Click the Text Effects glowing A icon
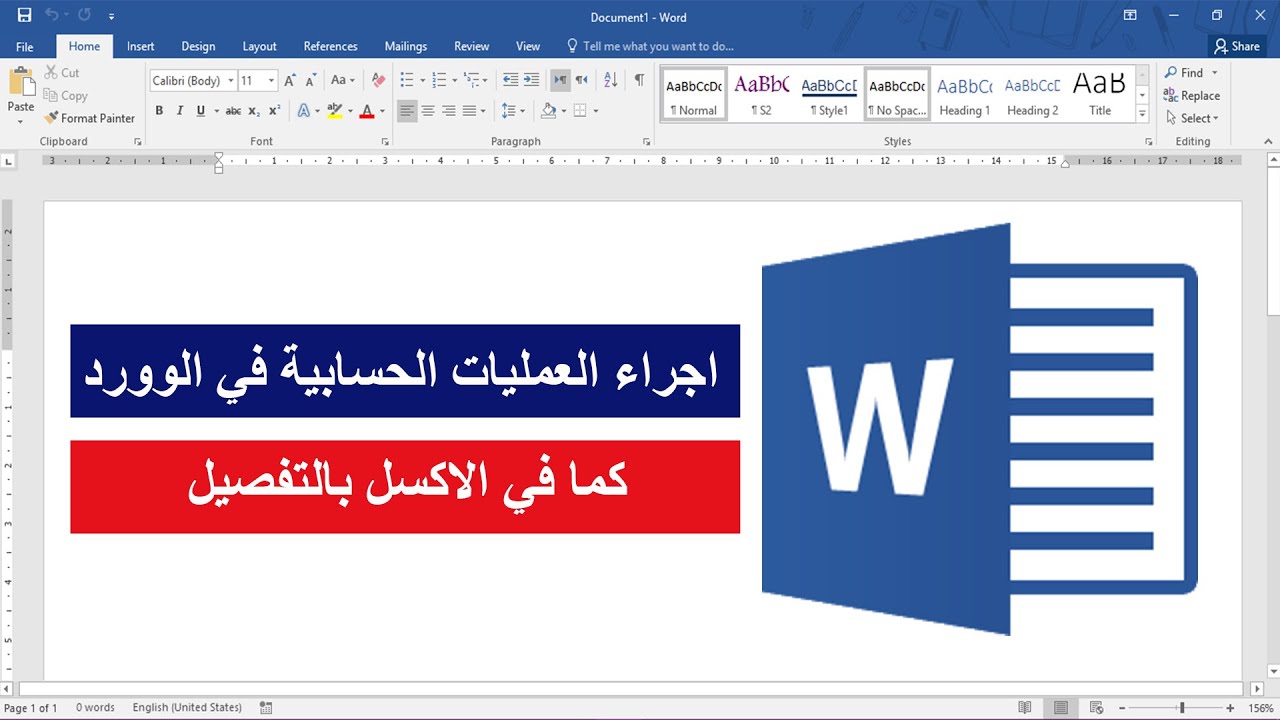The height and width of the screenshot is (720, 1280). (x=304, y=111)
